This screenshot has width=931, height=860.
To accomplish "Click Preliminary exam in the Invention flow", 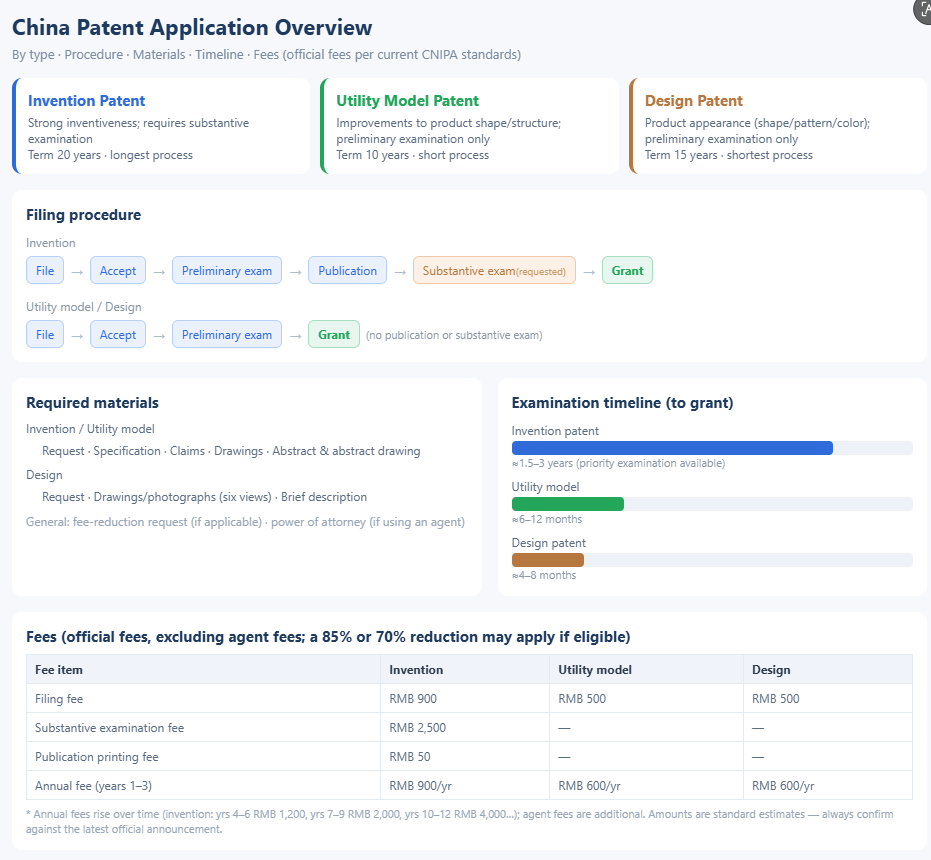I will pyautogui.click(x=227, y=270).
